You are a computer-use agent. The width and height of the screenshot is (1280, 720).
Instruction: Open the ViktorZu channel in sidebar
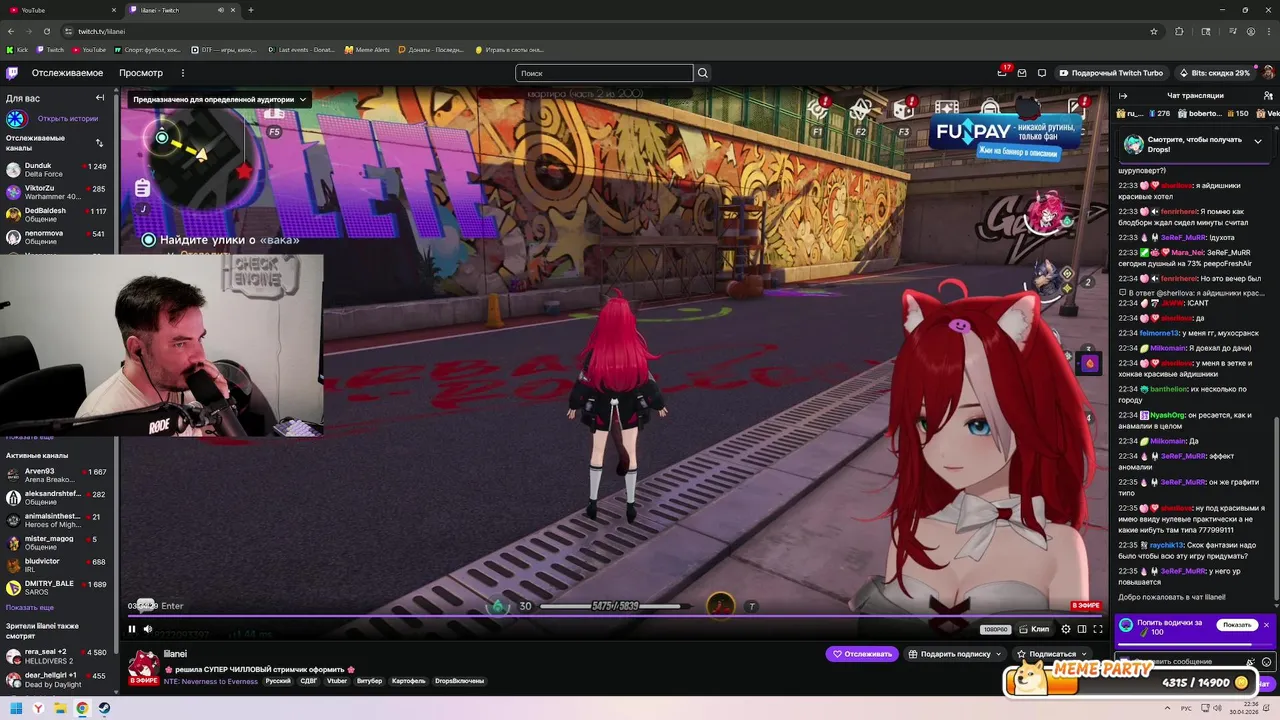click(56, 192)
